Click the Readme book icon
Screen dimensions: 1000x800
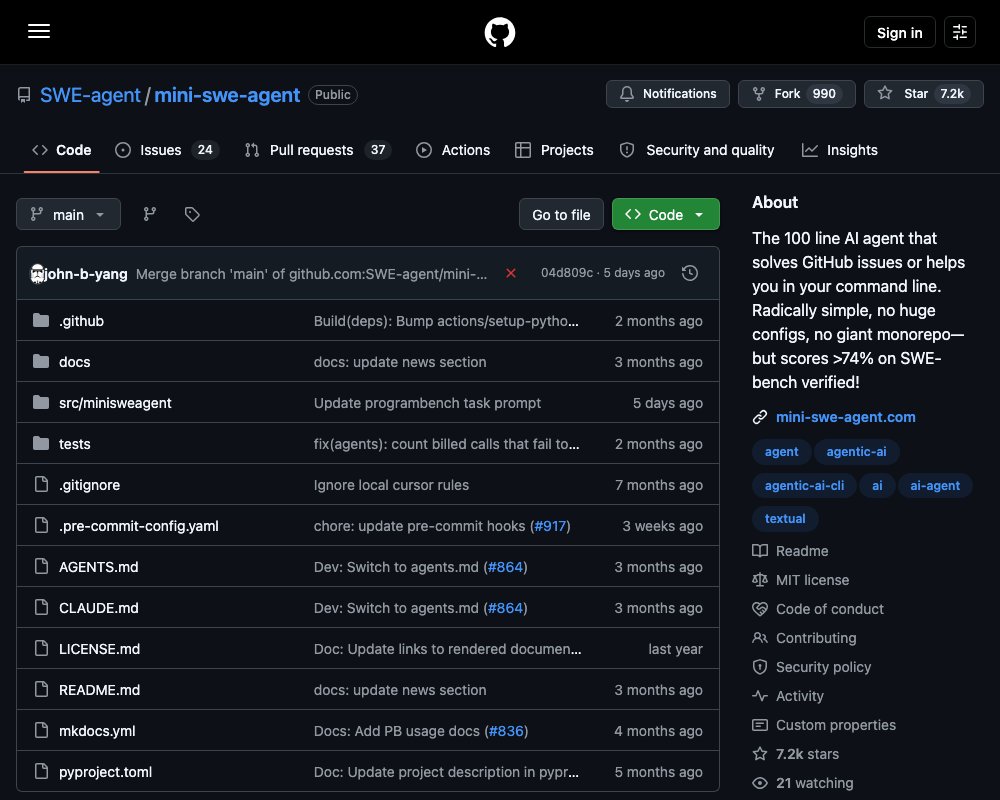coord(760,551)
